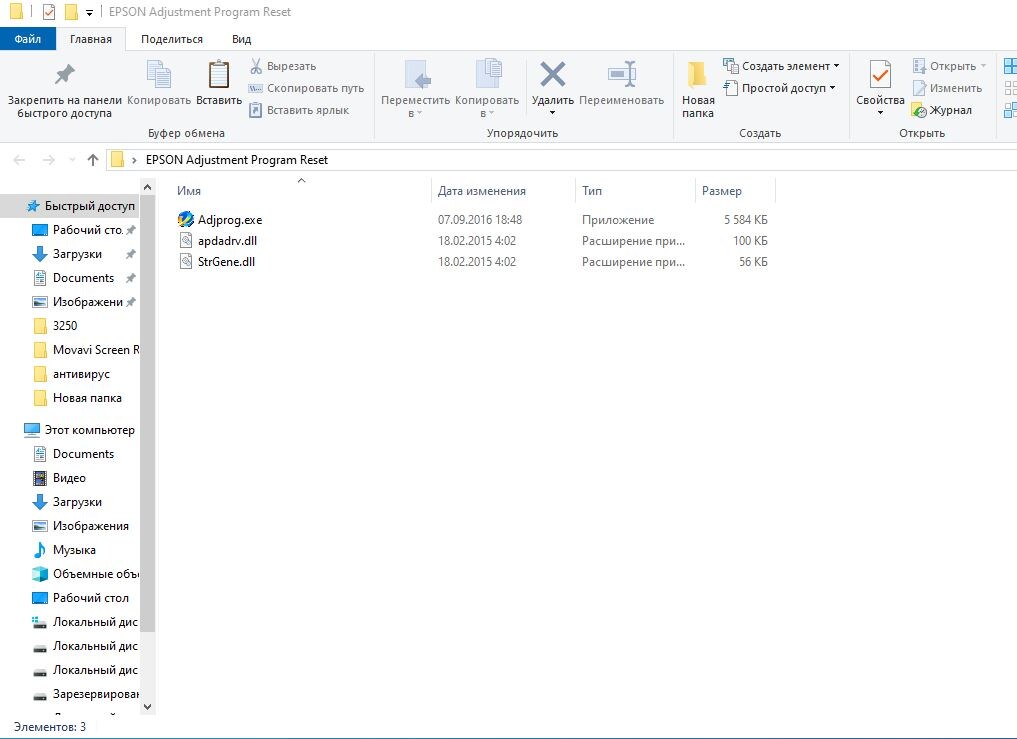Click Вырезать scissors icon
This screenshot has height=739, width=1017.
click(x=256, y=66)
